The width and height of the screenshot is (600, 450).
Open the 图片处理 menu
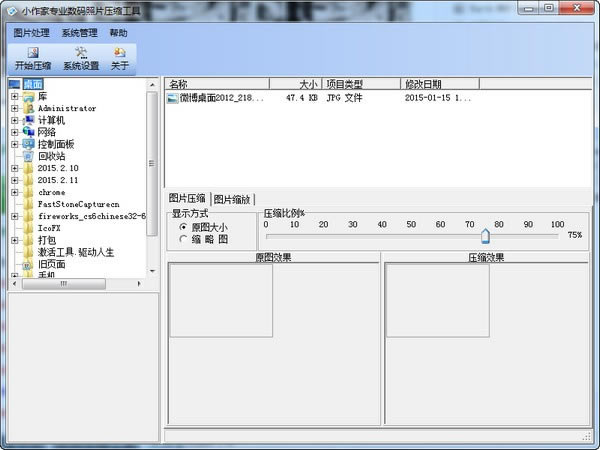tap(32, 33)
